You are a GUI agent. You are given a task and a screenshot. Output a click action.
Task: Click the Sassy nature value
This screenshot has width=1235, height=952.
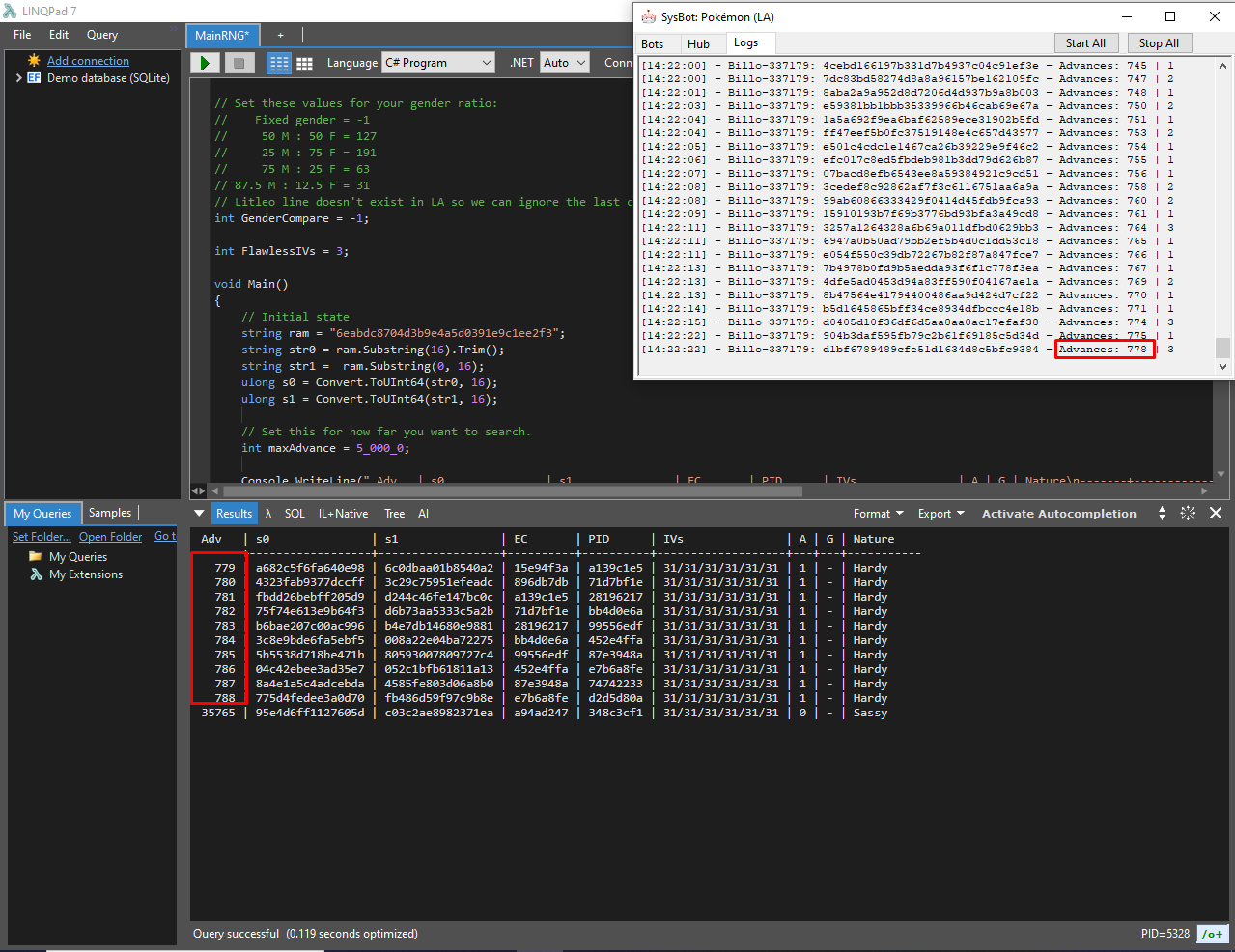pos(870,713)
